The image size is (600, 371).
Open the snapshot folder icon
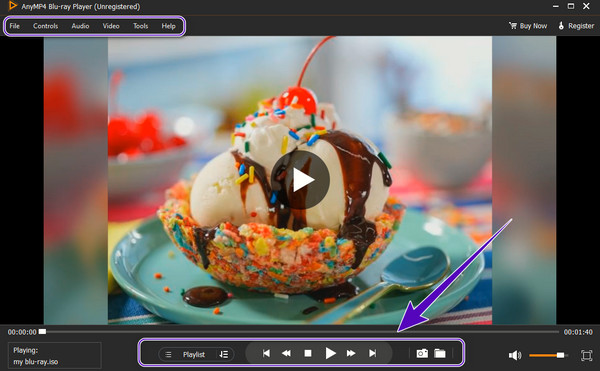click(x=440, y=353)
